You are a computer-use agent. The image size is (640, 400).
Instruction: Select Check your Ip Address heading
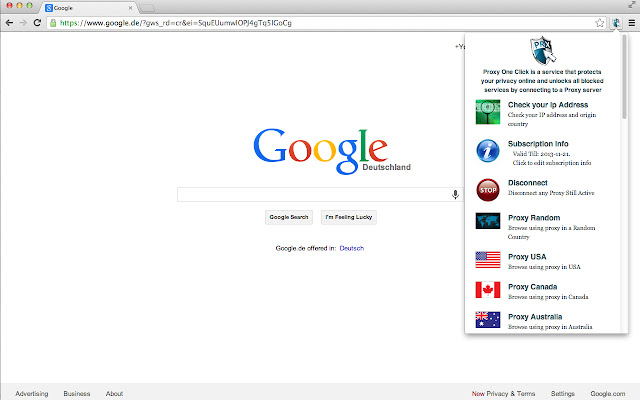pos(548,105)
